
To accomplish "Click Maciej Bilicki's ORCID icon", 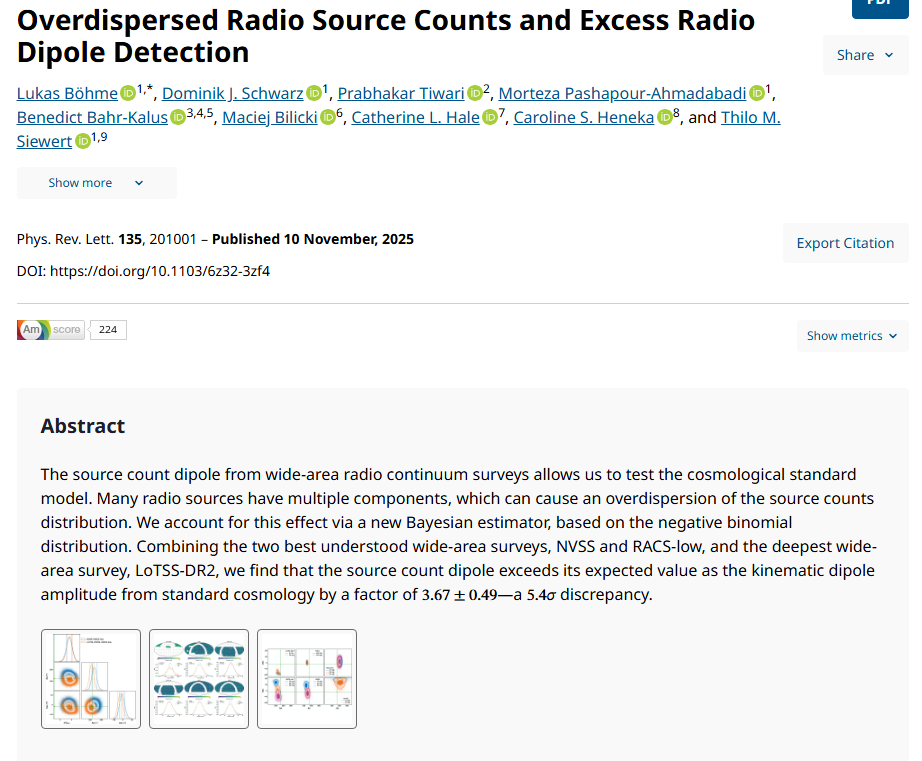I will point(328,118).
